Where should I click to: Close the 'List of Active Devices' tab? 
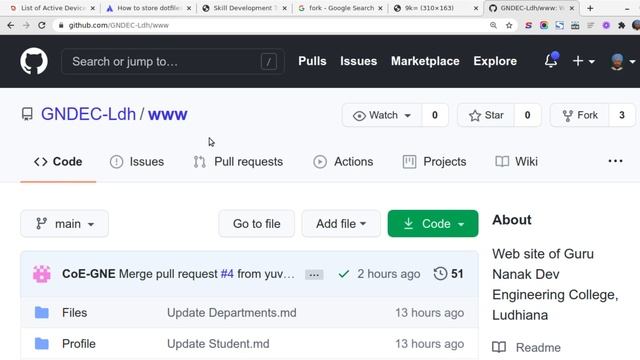pos(93,8)
